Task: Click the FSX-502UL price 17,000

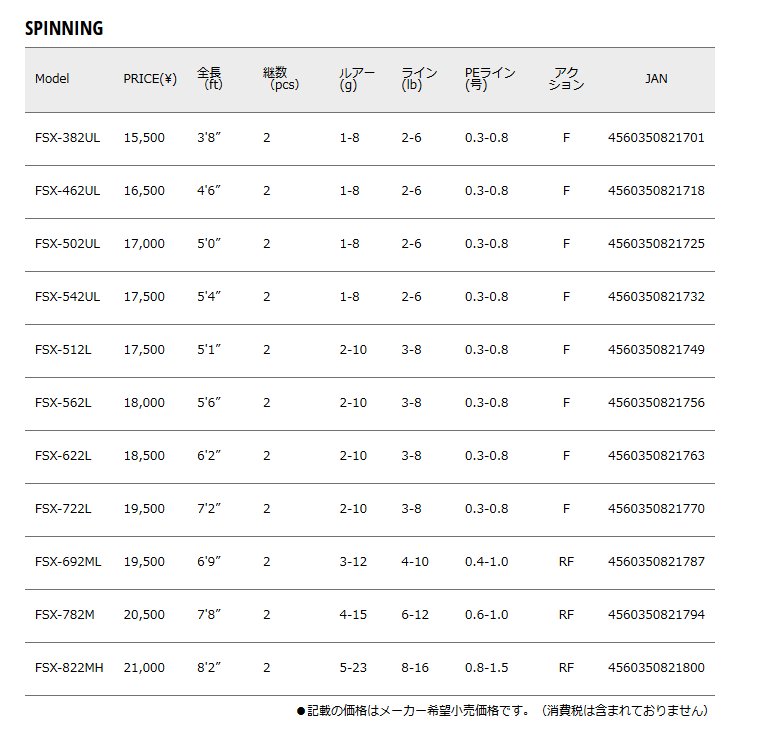Action: [144, 244]
